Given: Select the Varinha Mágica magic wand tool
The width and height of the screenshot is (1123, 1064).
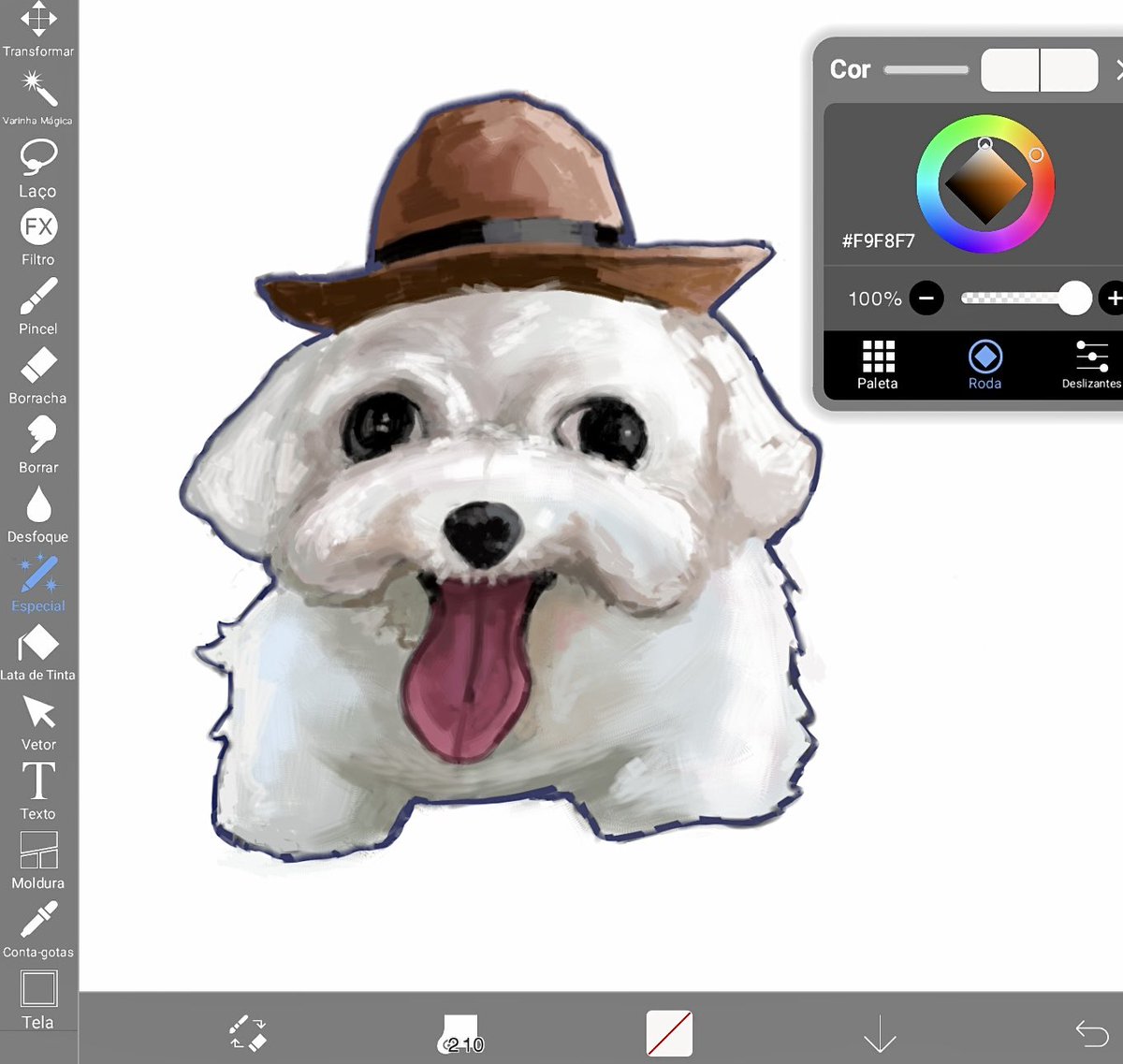Looking at the screenshot, I should [x=38, y=97].
